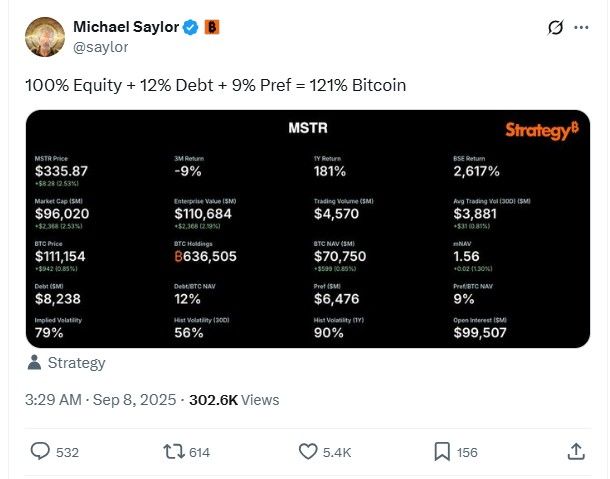Open the @saylor handle link
610x479 pixels.
101,47
